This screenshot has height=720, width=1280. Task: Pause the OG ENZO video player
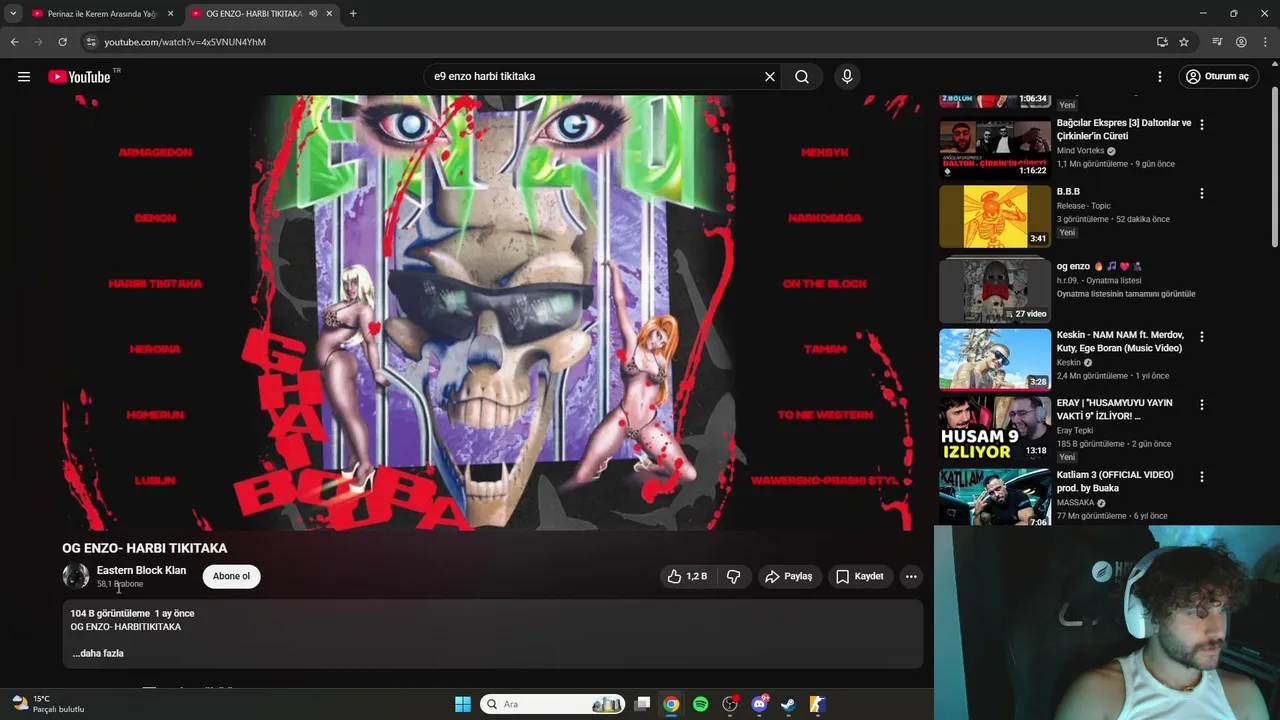[x=490, y=312]
